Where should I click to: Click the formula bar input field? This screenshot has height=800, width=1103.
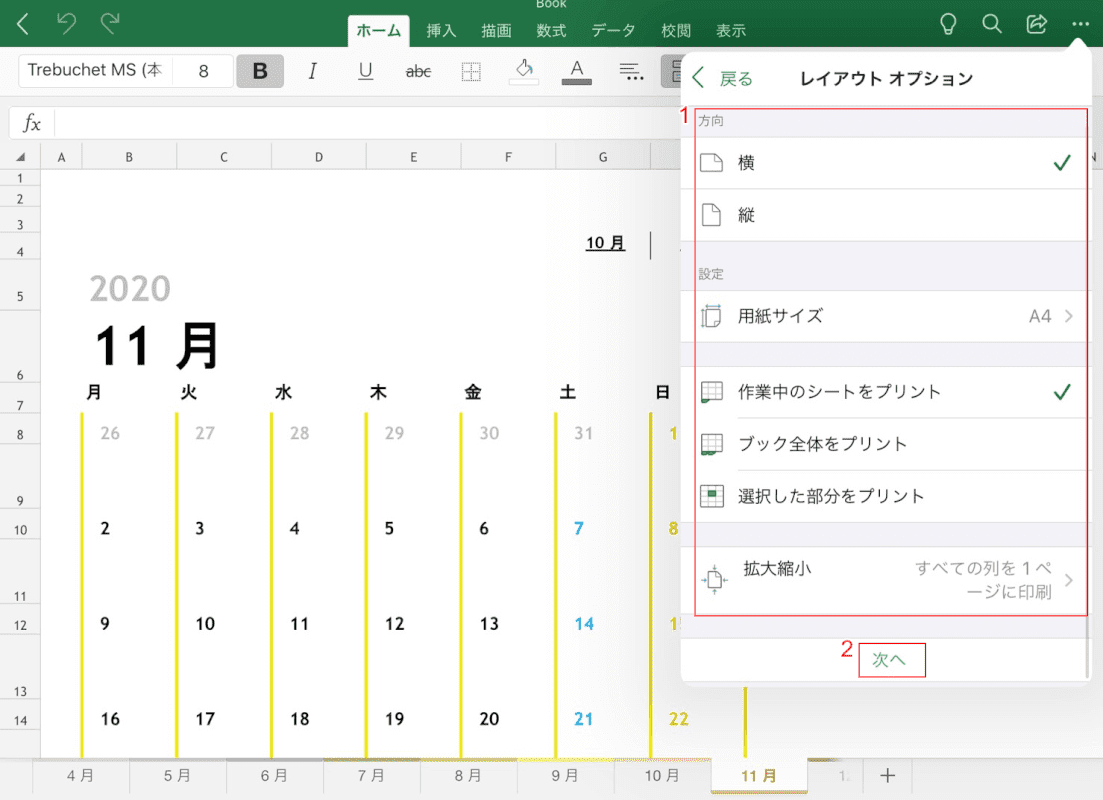coord(366,123)
